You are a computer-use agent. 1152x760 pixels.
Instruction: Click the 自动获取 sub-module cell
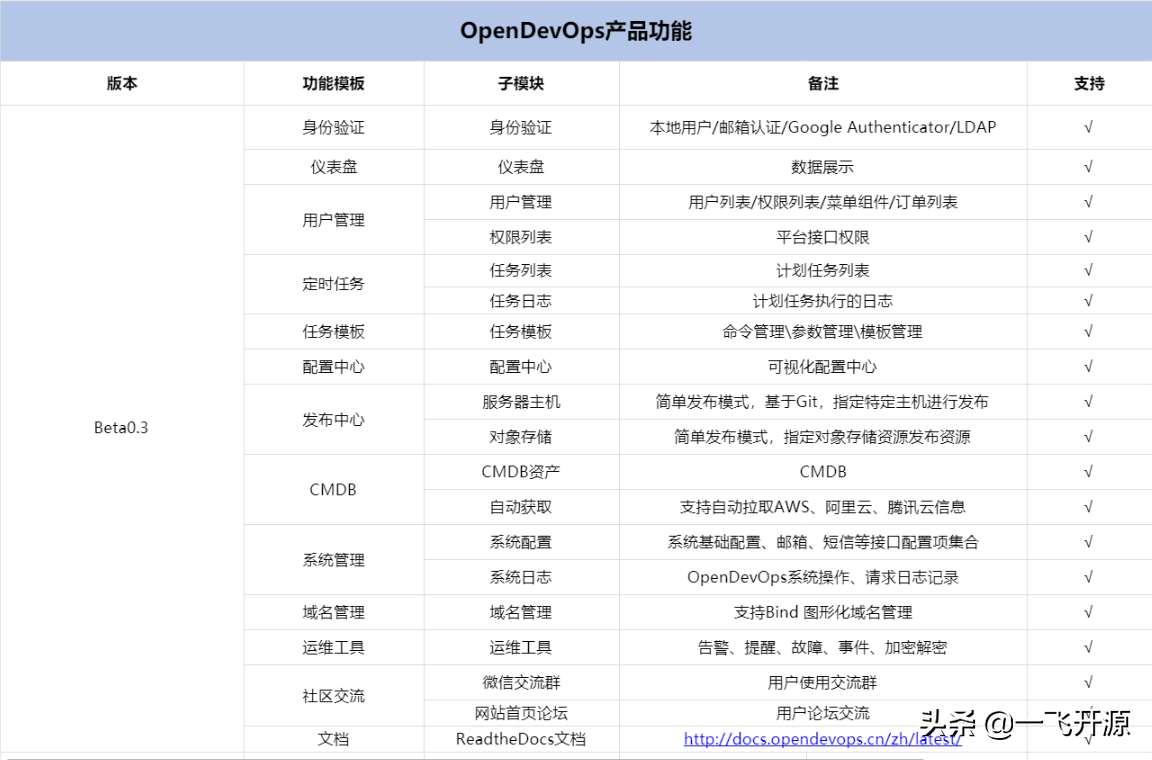pos(521,507)
